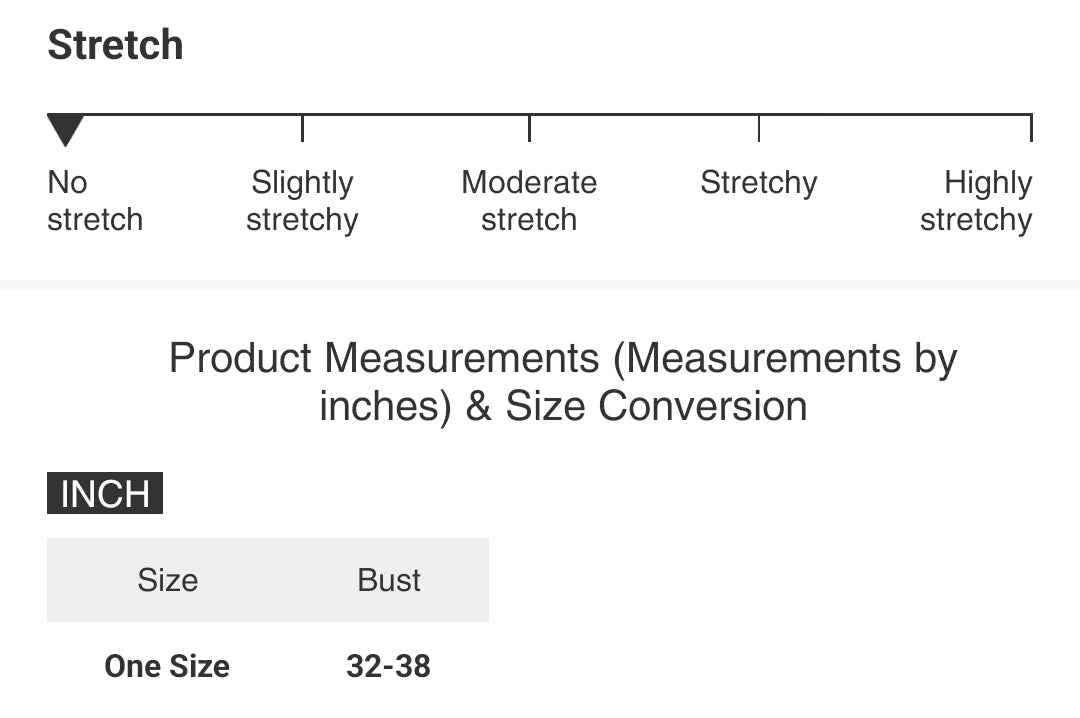Switch to the INCH unit tab

click(x=105, y=494)
